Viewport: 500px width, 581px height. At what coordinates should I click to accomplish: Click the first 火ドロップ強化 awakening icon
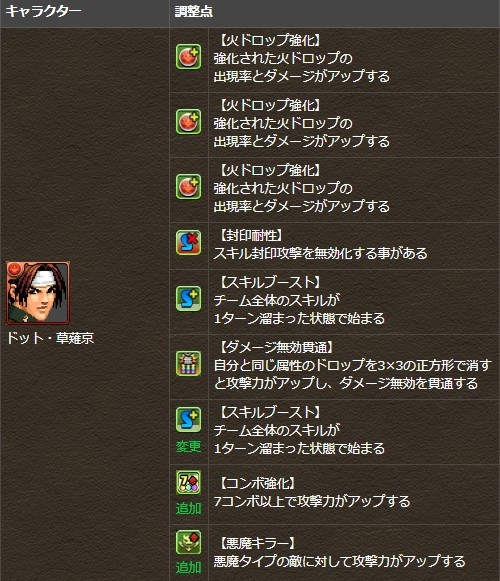point(189,57)
